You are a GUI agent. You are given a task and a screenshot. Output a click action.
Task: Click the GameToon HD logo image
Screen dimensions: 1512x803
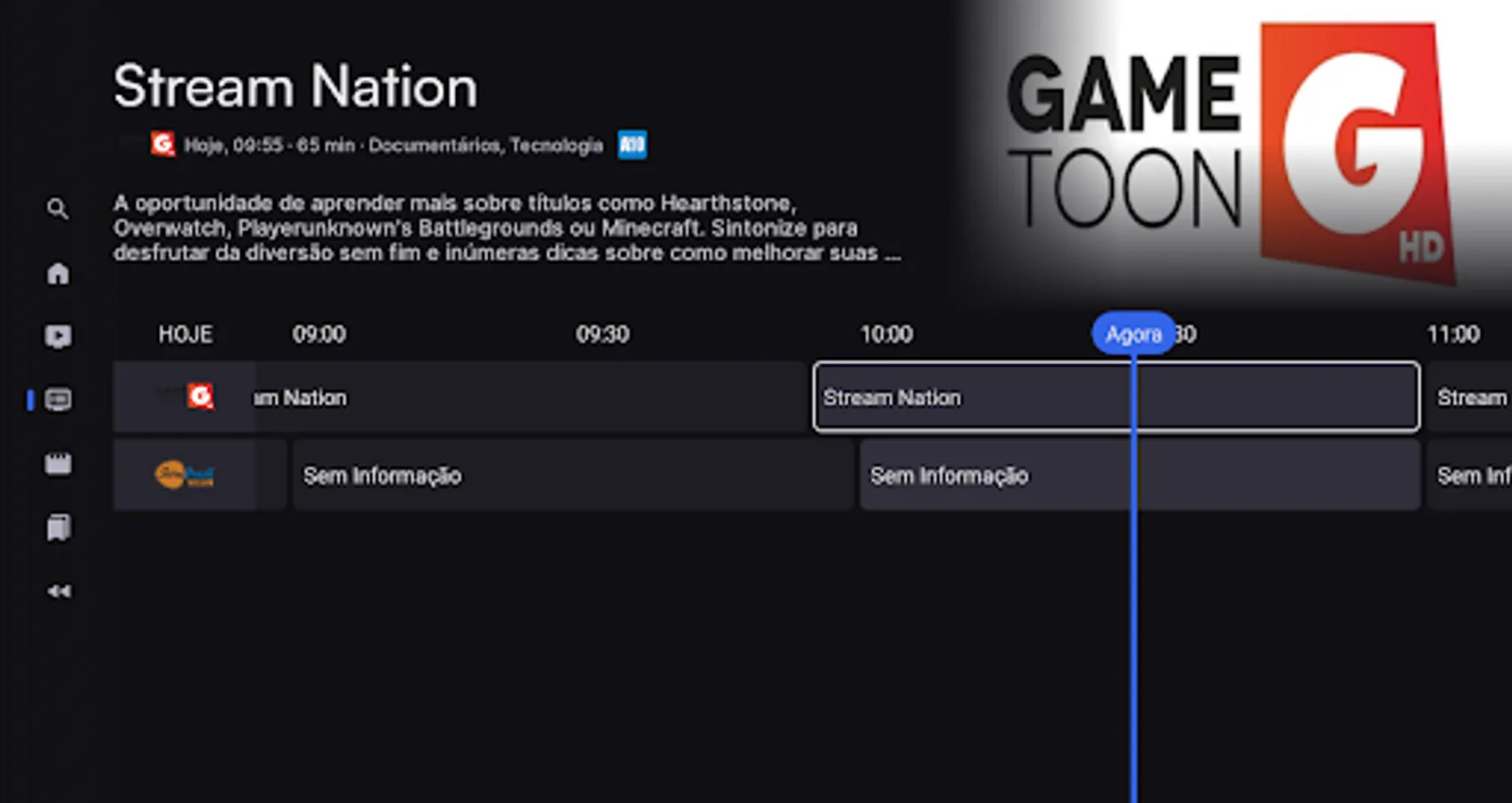(x=1232, y=152)
